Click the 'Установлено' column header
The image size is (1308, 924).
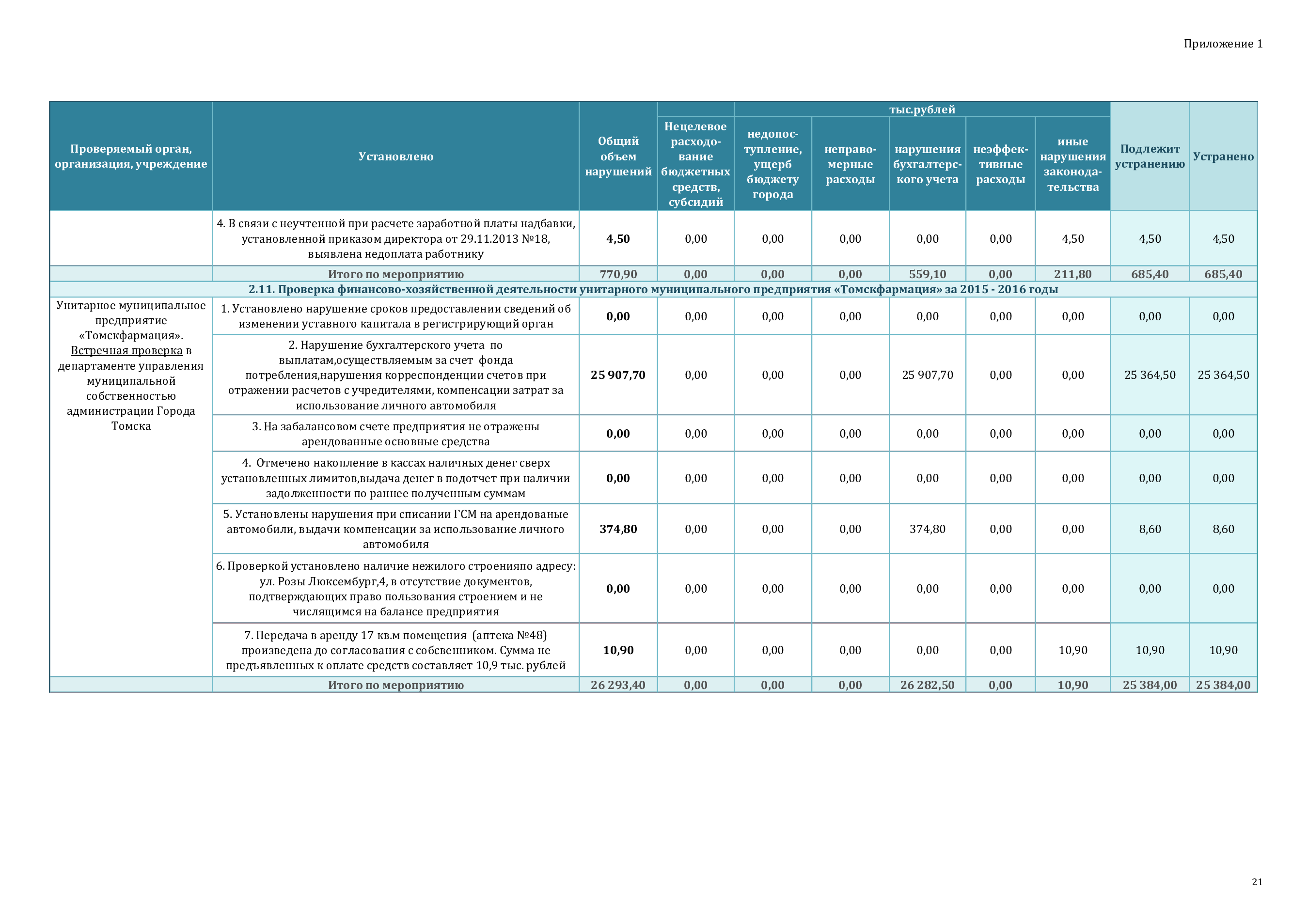(395, 157)
